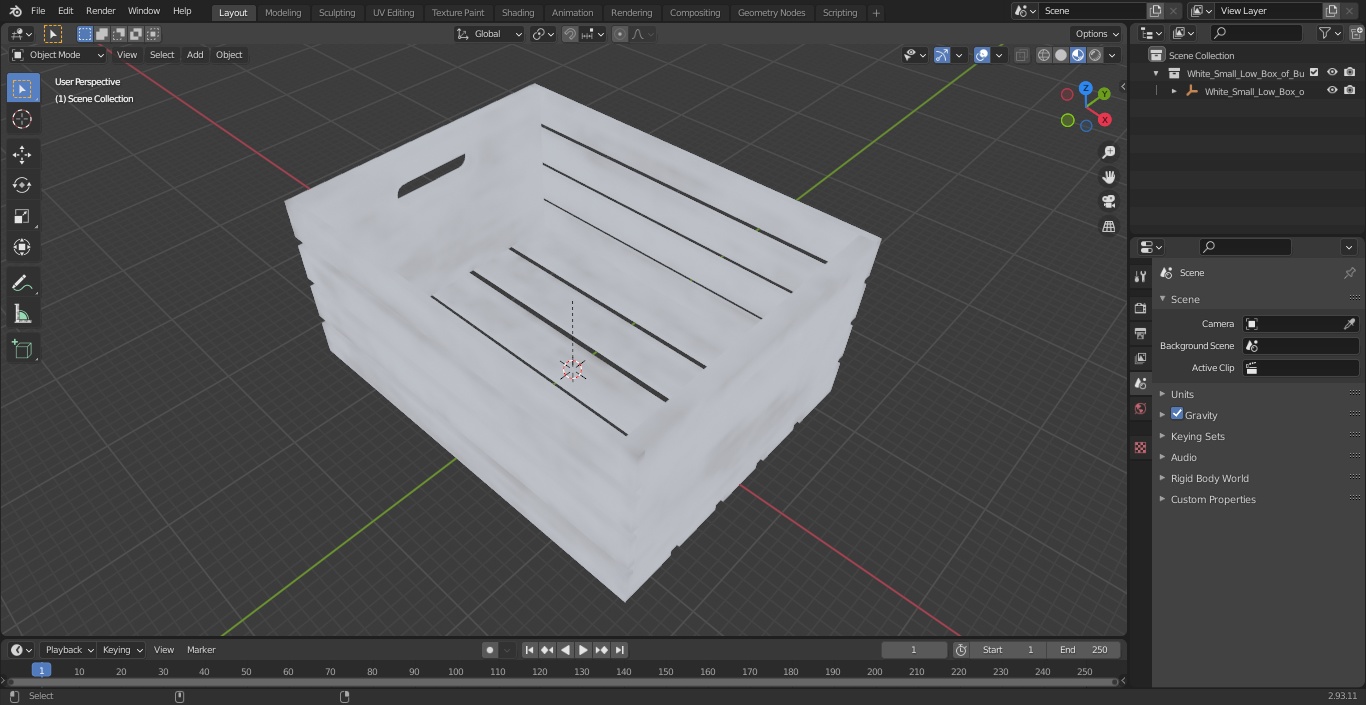Click the pin icon in the properties header
Screen dimensions: 1366x705
(1349, 273)
